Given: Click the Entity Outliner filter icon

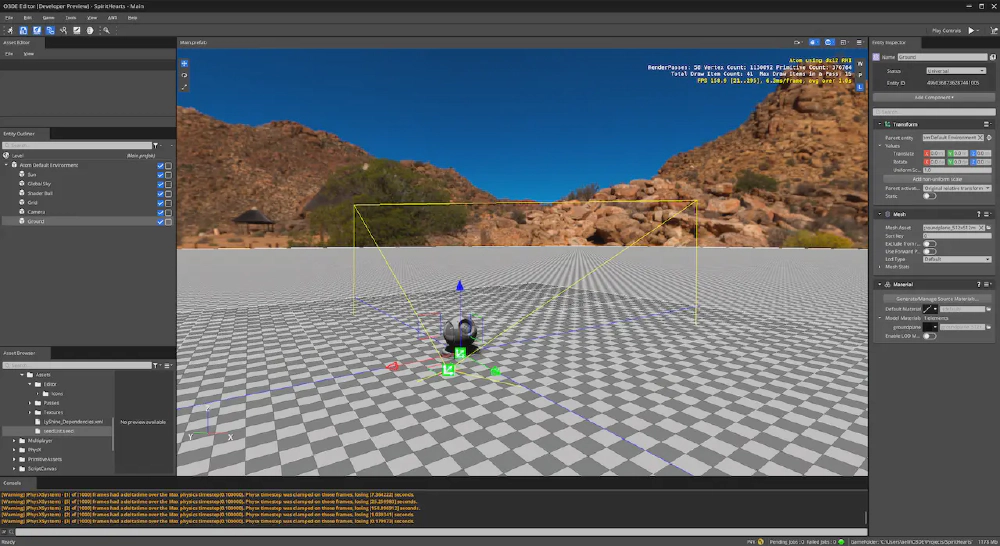Looking at the screenshot, I should (x=155, y=145).
